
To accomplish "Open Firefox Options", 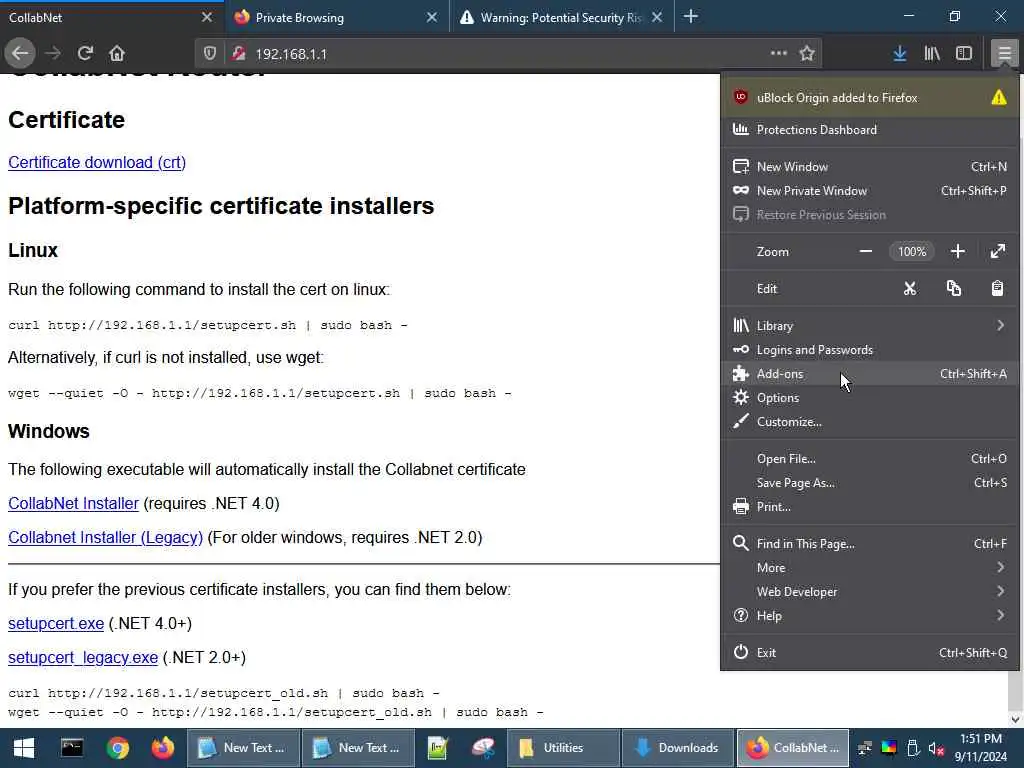I will pos(870,398).
